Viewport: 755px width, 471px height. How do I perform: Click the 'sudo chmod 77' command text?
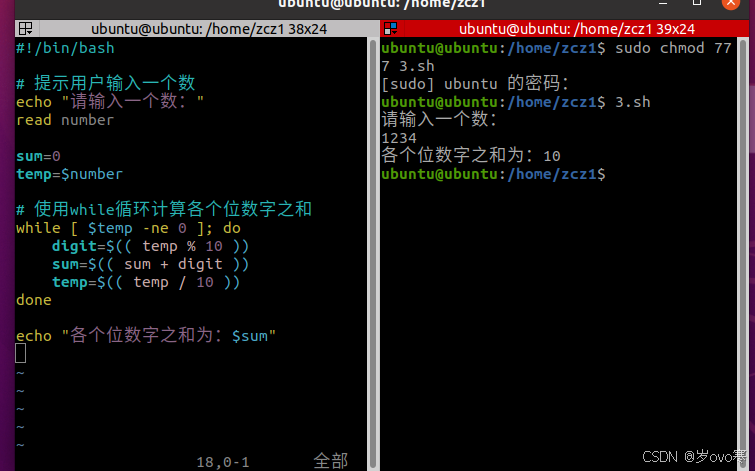click(x=673, y=48)
